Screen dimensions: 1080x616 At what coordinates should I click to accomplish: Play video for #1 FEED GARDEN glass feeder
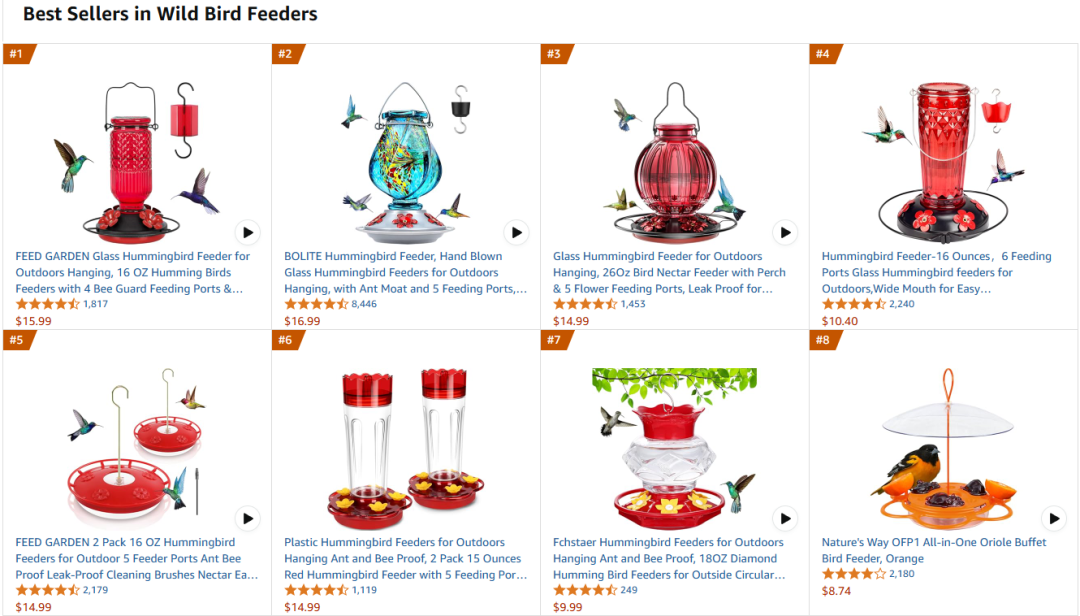coord(248,232)
